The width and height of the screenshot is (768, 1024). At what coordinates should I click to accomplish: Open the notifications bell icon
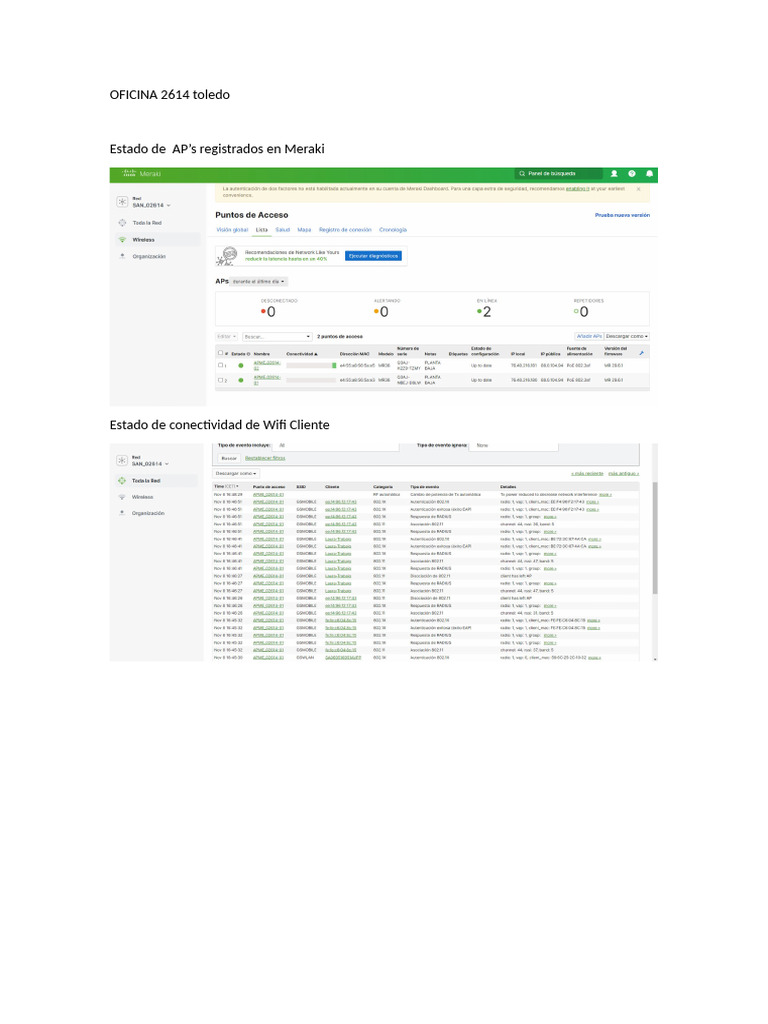pos(650,173)
